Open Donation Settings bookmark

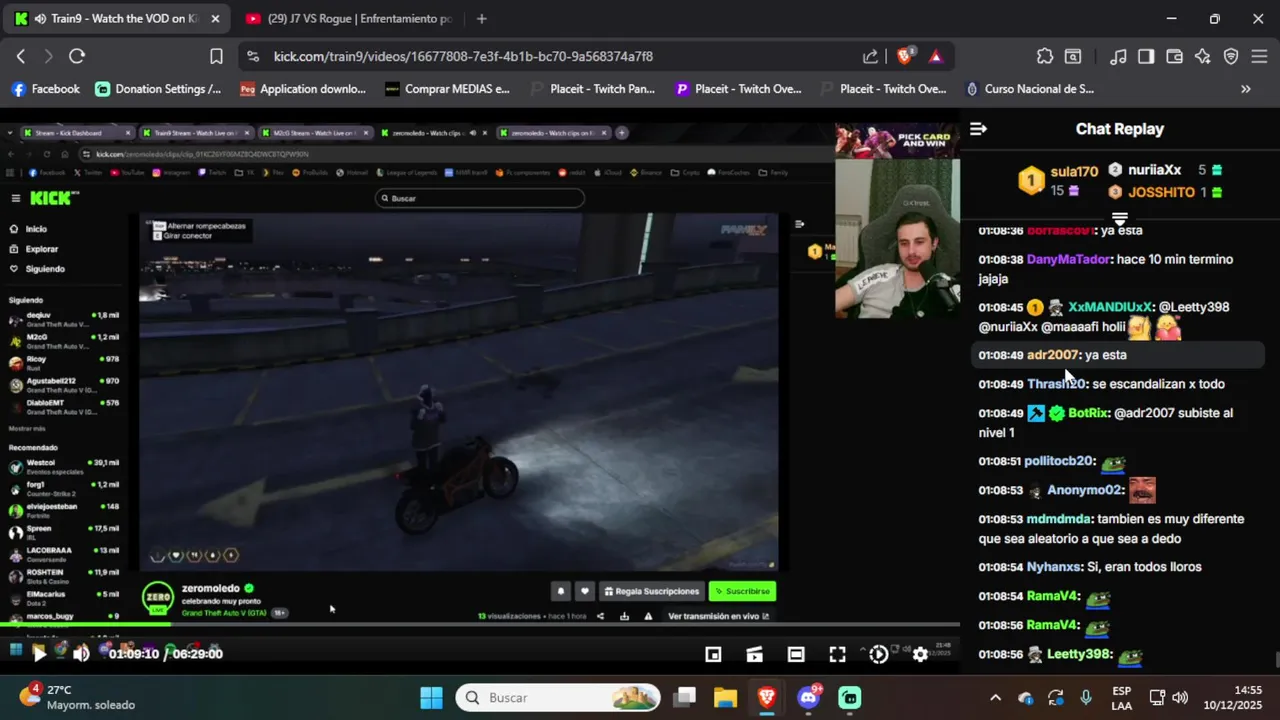[158, 89]
